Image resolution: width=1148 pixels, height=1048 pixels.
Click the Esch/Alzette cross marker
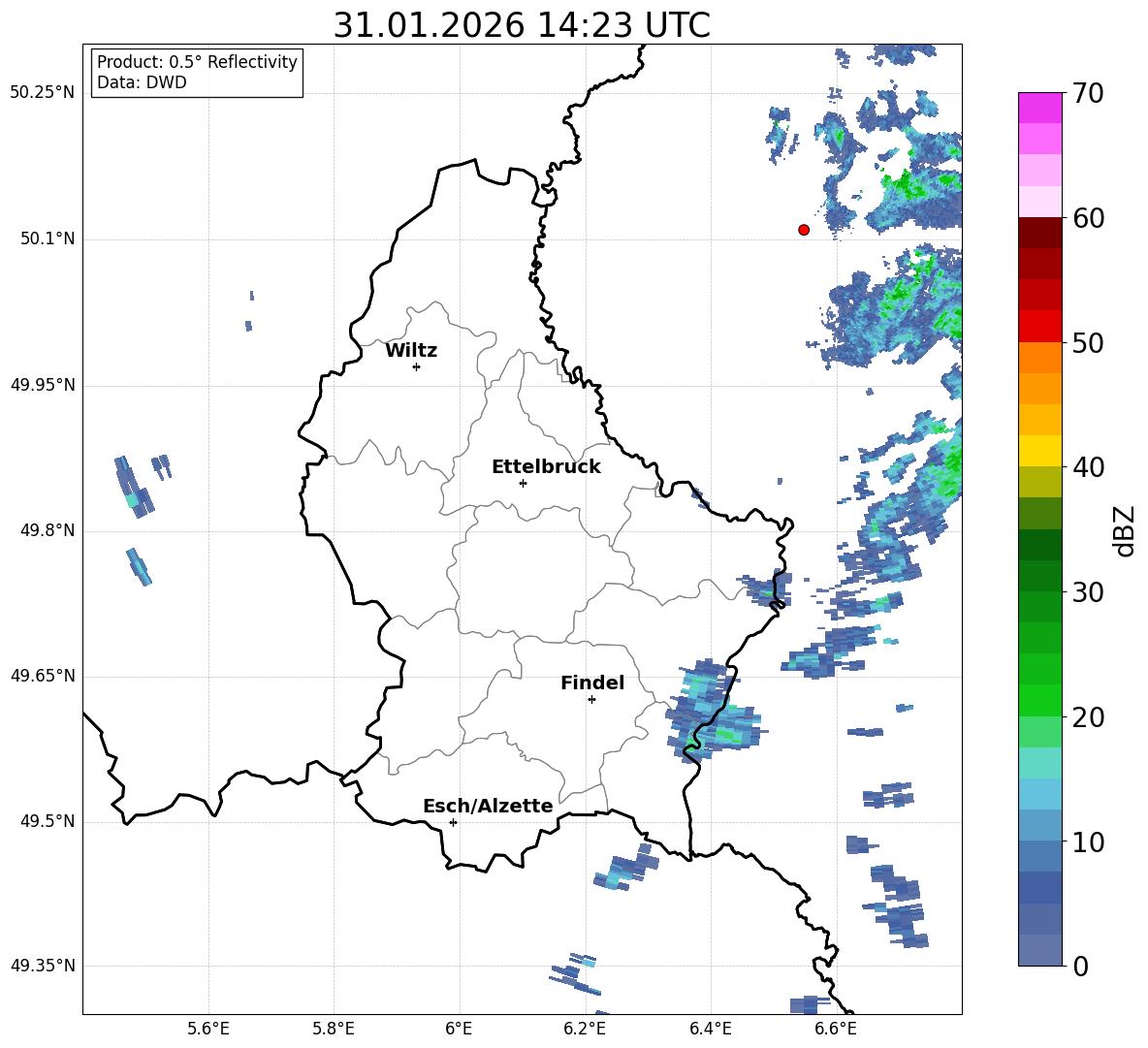[453, 822]
